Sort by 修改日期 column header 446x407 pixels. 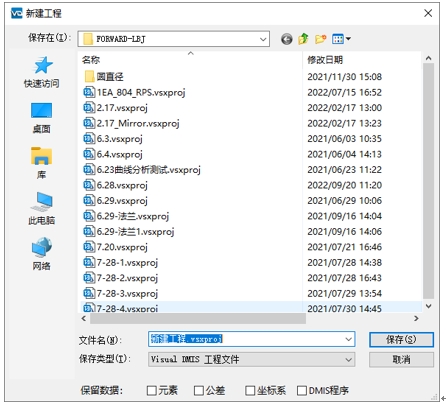click(x=325, y=60)
